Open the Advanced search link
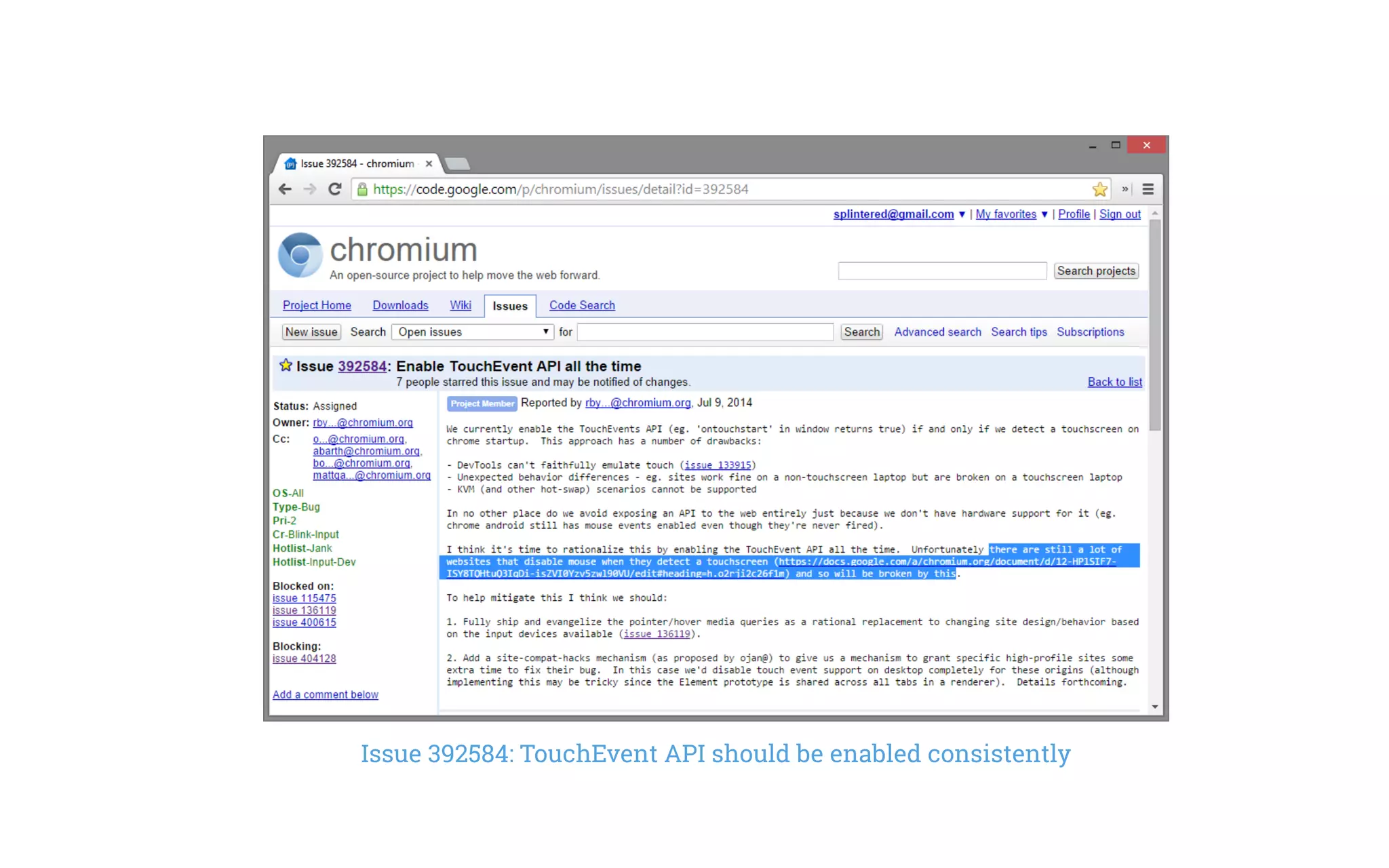 coord(937,332)
